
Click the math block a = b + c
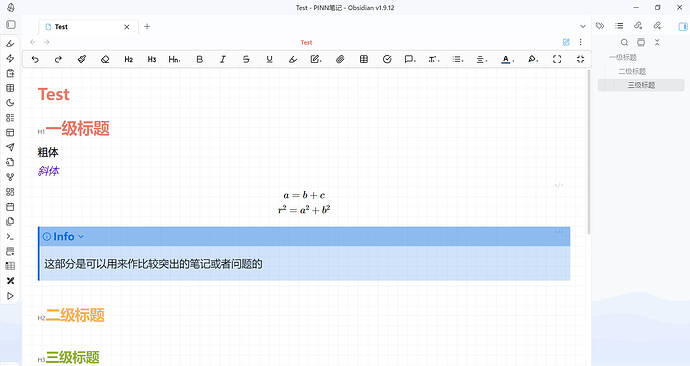pos(305,195)
